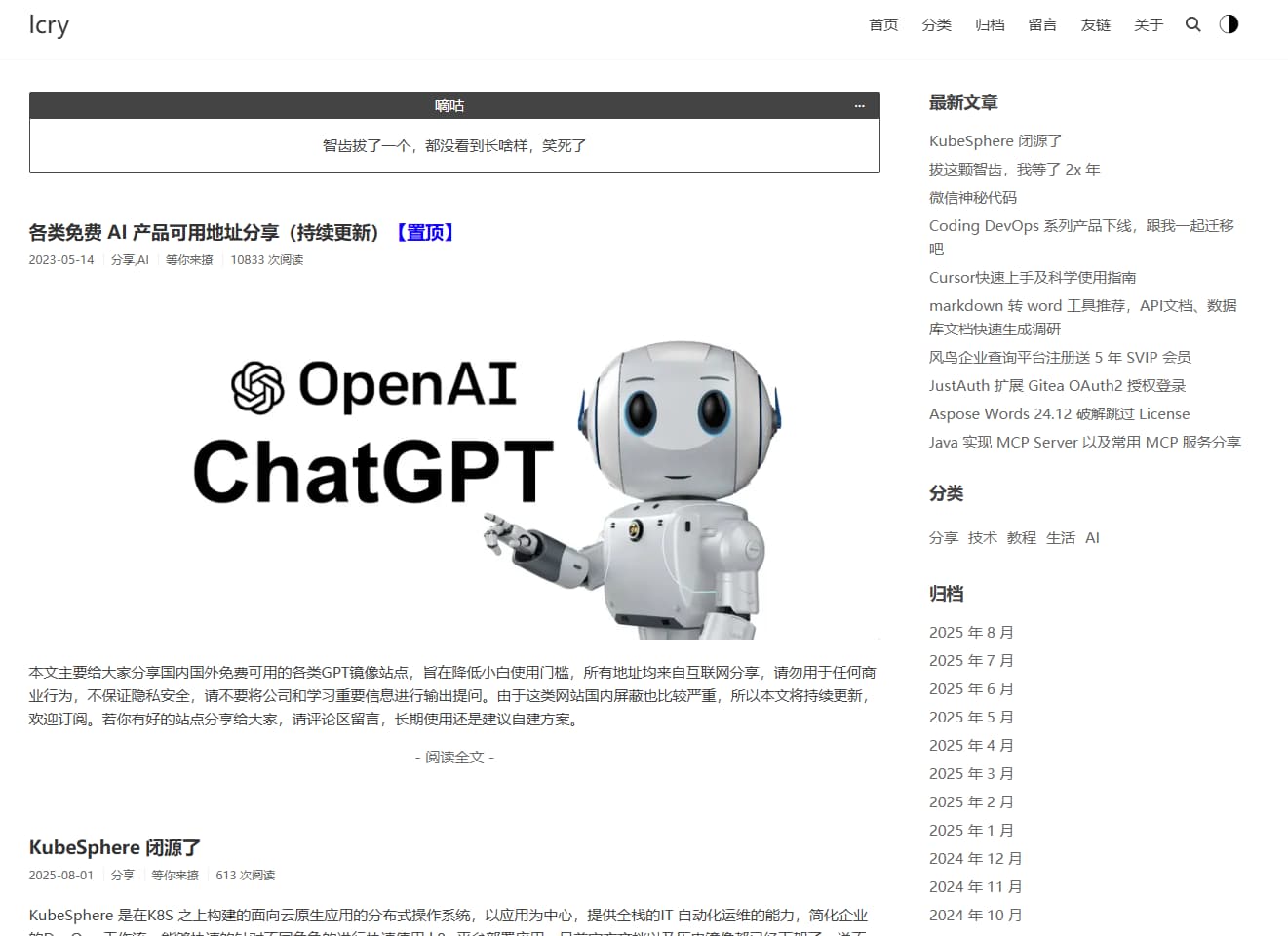Click the lcry site logo

(49, 25)
